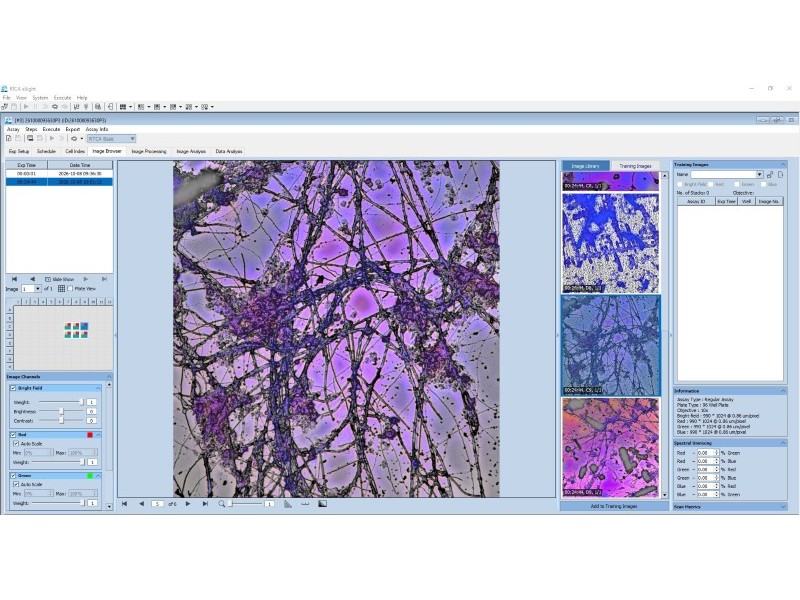Select the angle measurement tool icon
The width and height of the screenshot is (800, 600).
coord(288,504)
